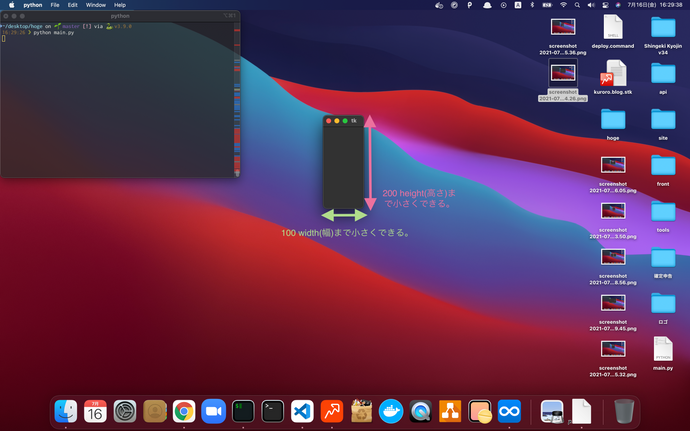Select the 確定申告 folder on desktop
690x431 pixels.
pos(663,258)
